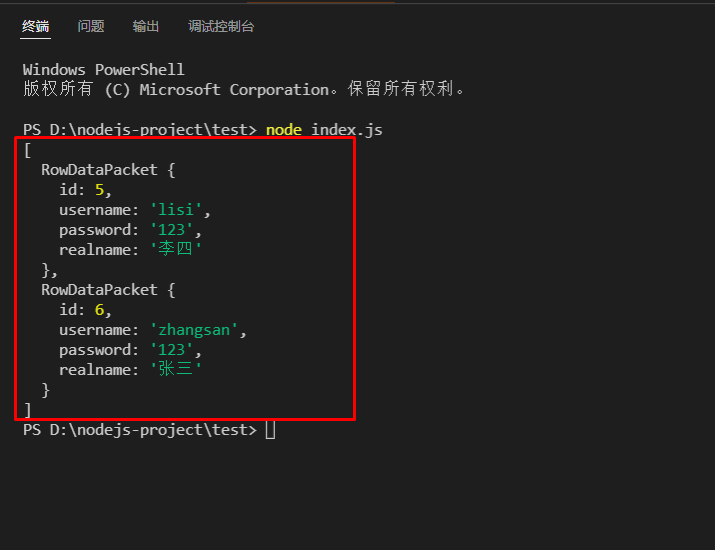Click the Microsoft Corporation copyright line

click(244, 89)
